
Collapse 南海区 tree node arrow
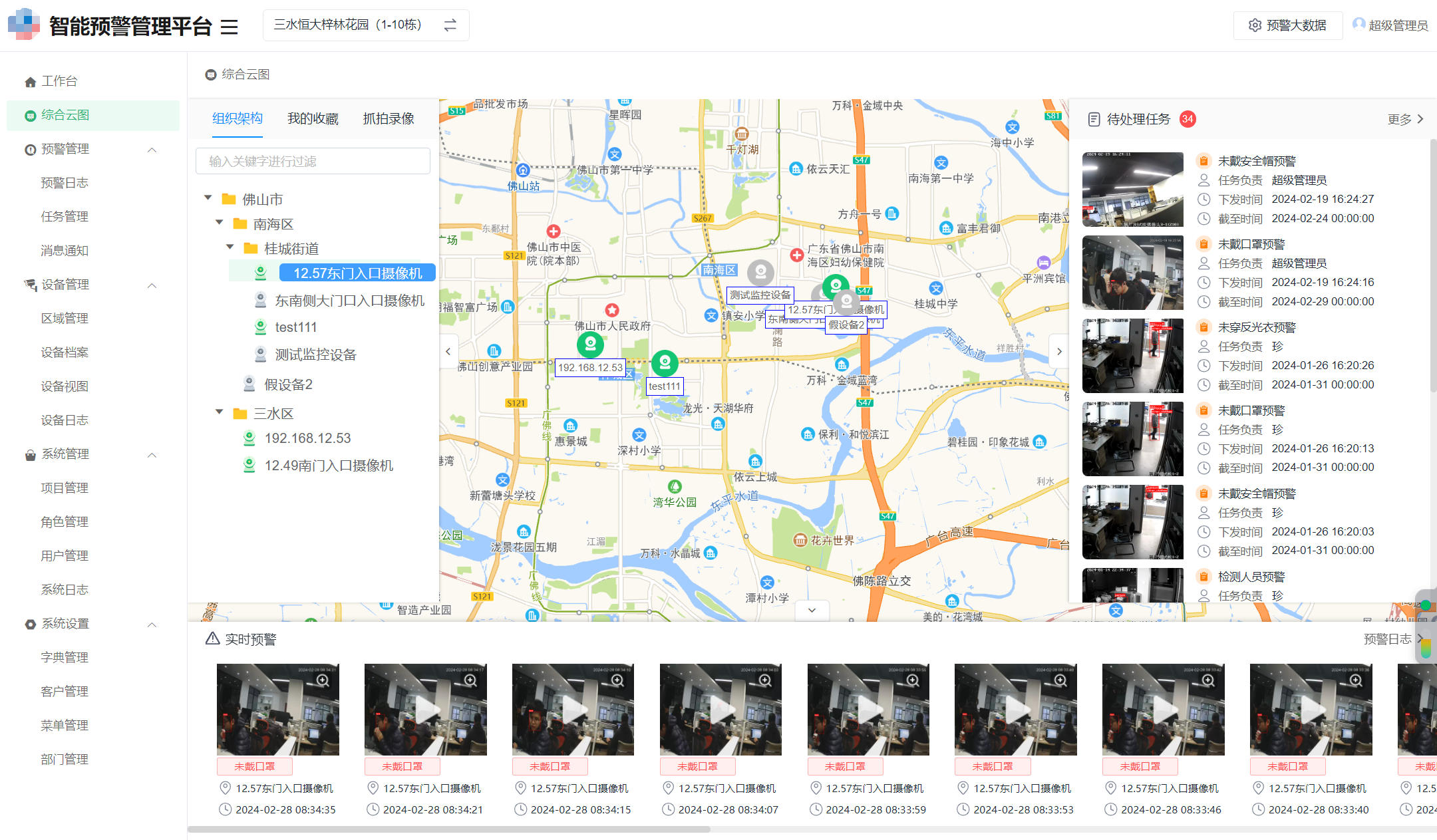[219, 223]
